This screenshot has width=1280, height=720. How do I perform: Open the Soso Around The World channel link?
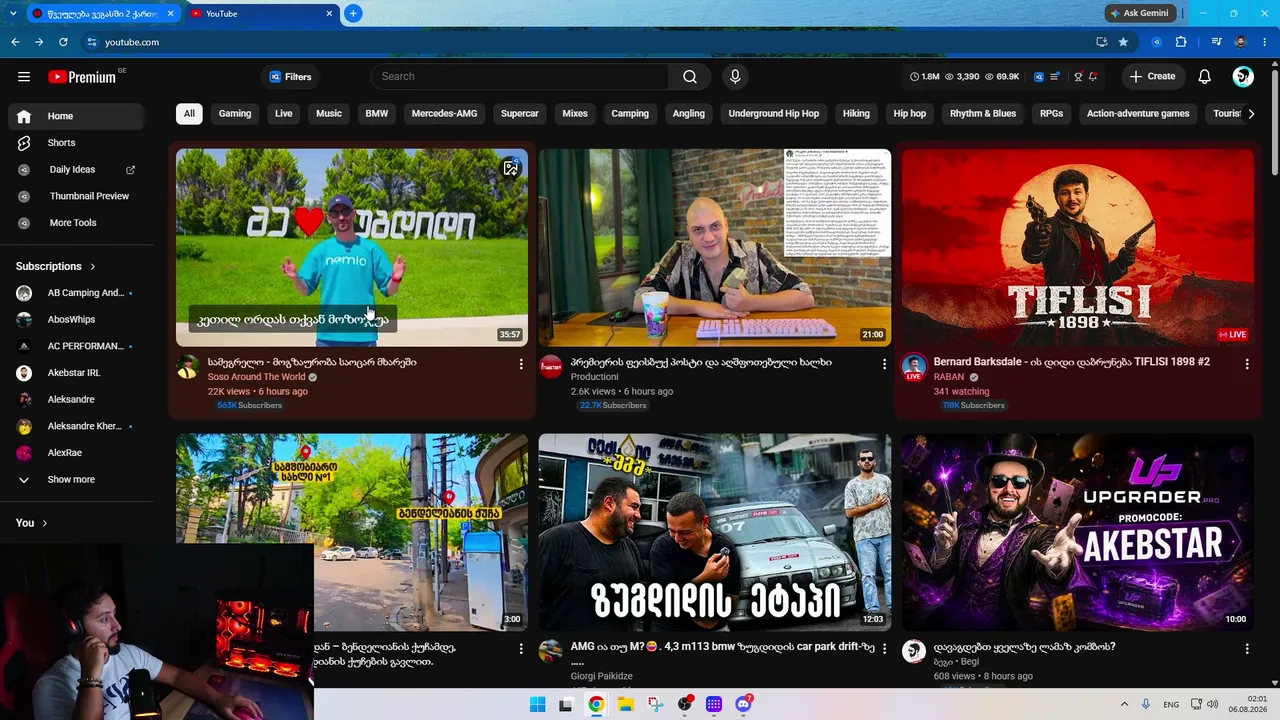(256, 377)
